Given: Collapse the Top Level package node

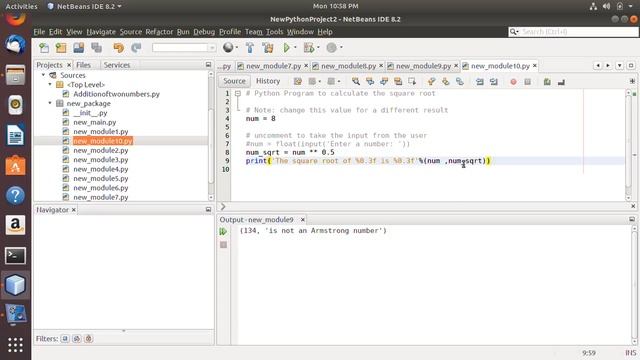Looking at the screenshot, I should point(50,84).
